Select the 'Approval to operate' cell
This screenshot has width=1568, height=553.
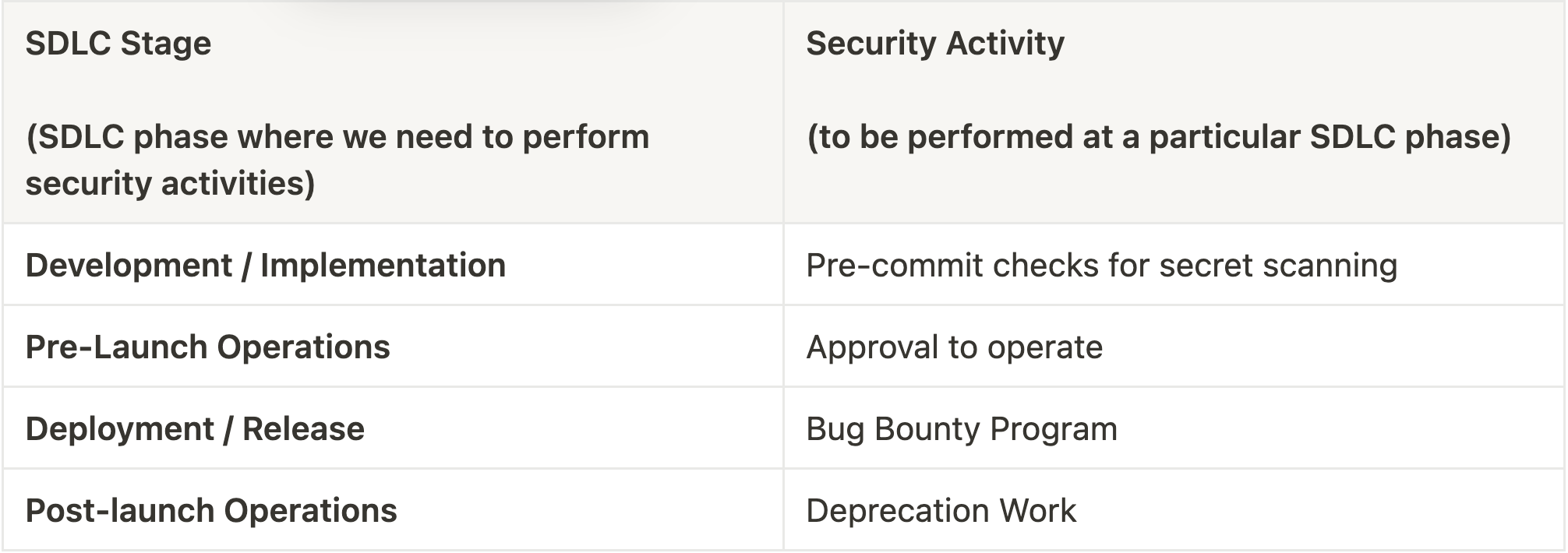954,347
